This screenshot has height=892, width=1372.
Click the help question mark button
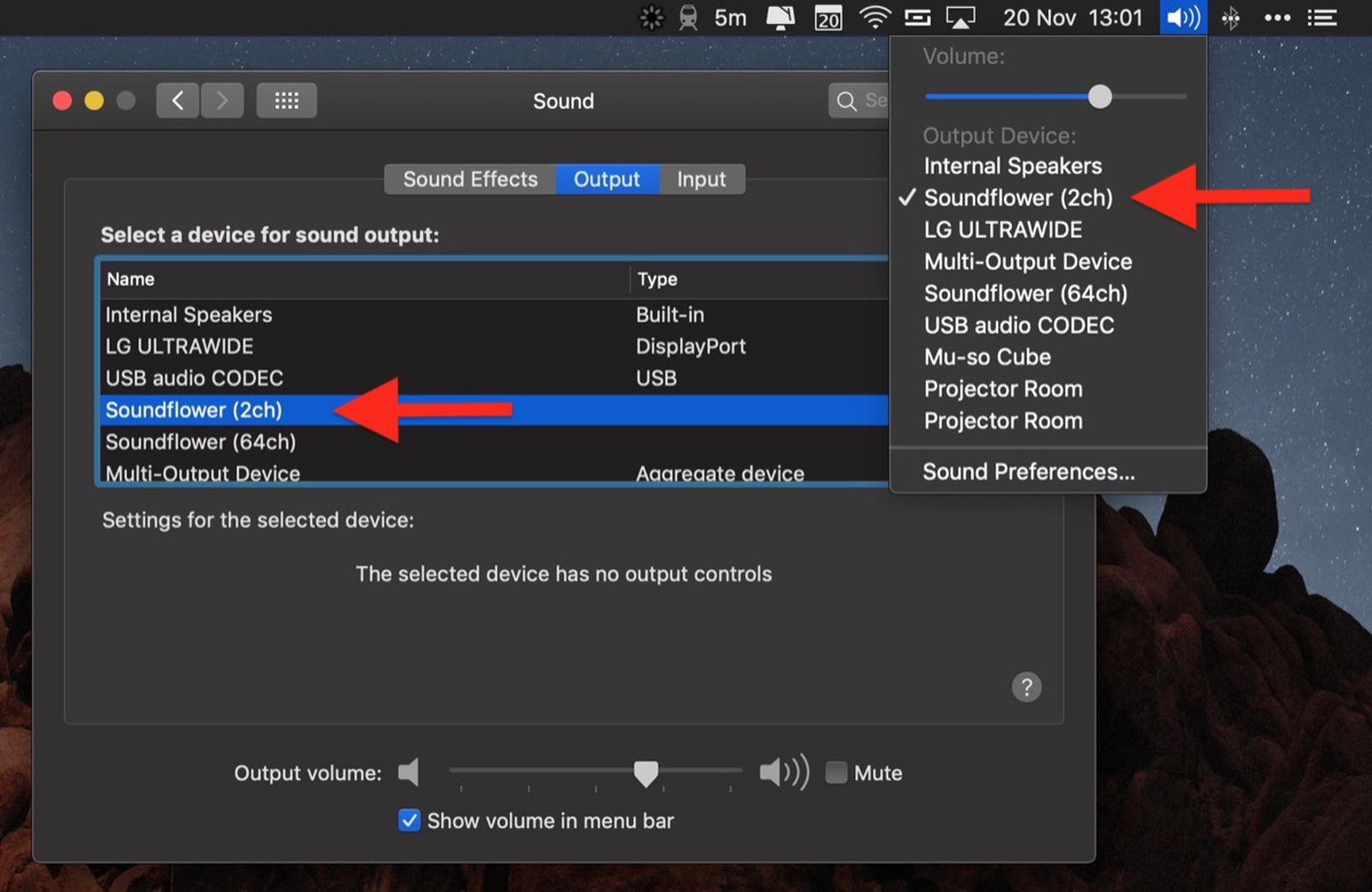1026,687
